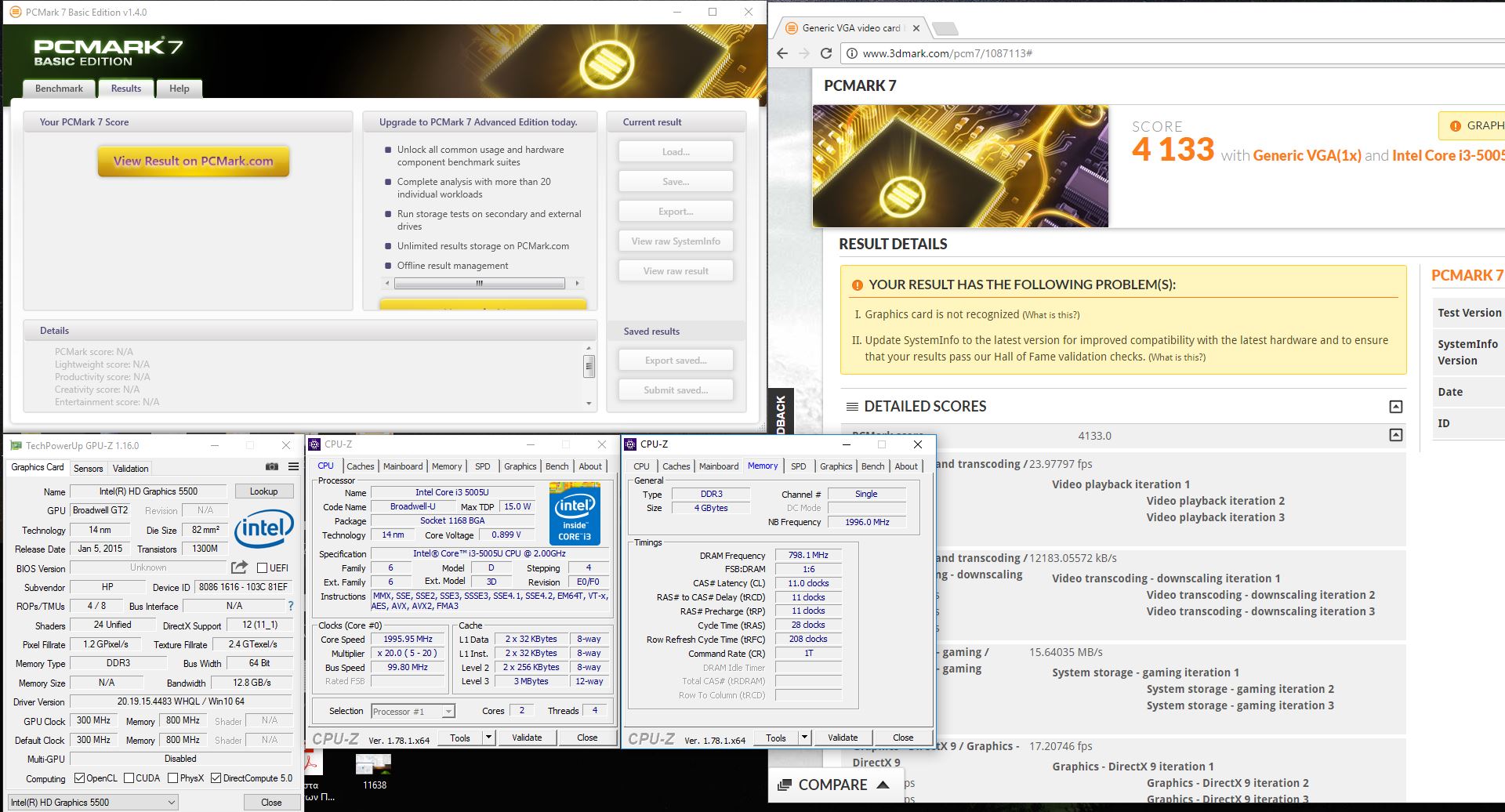Open a new browser tab
The height and width of the screenshot is (812, 1505).
[x=945, y=29]
